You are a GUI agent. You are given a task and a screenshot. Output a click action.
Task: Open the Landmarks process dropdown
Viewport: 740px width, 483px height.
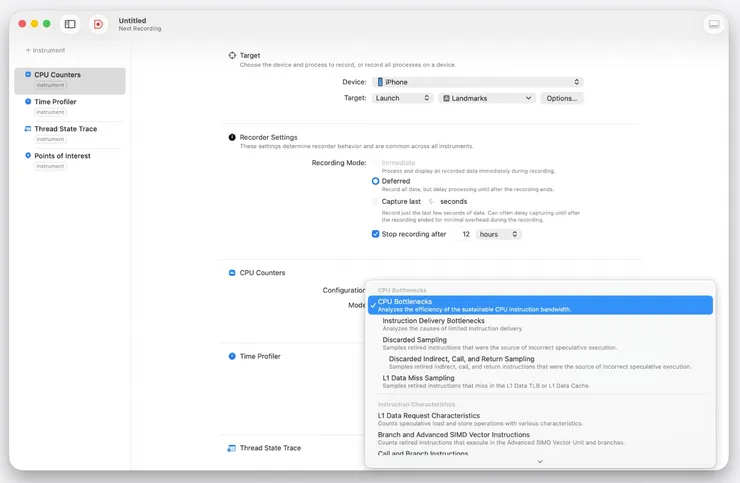487,98
